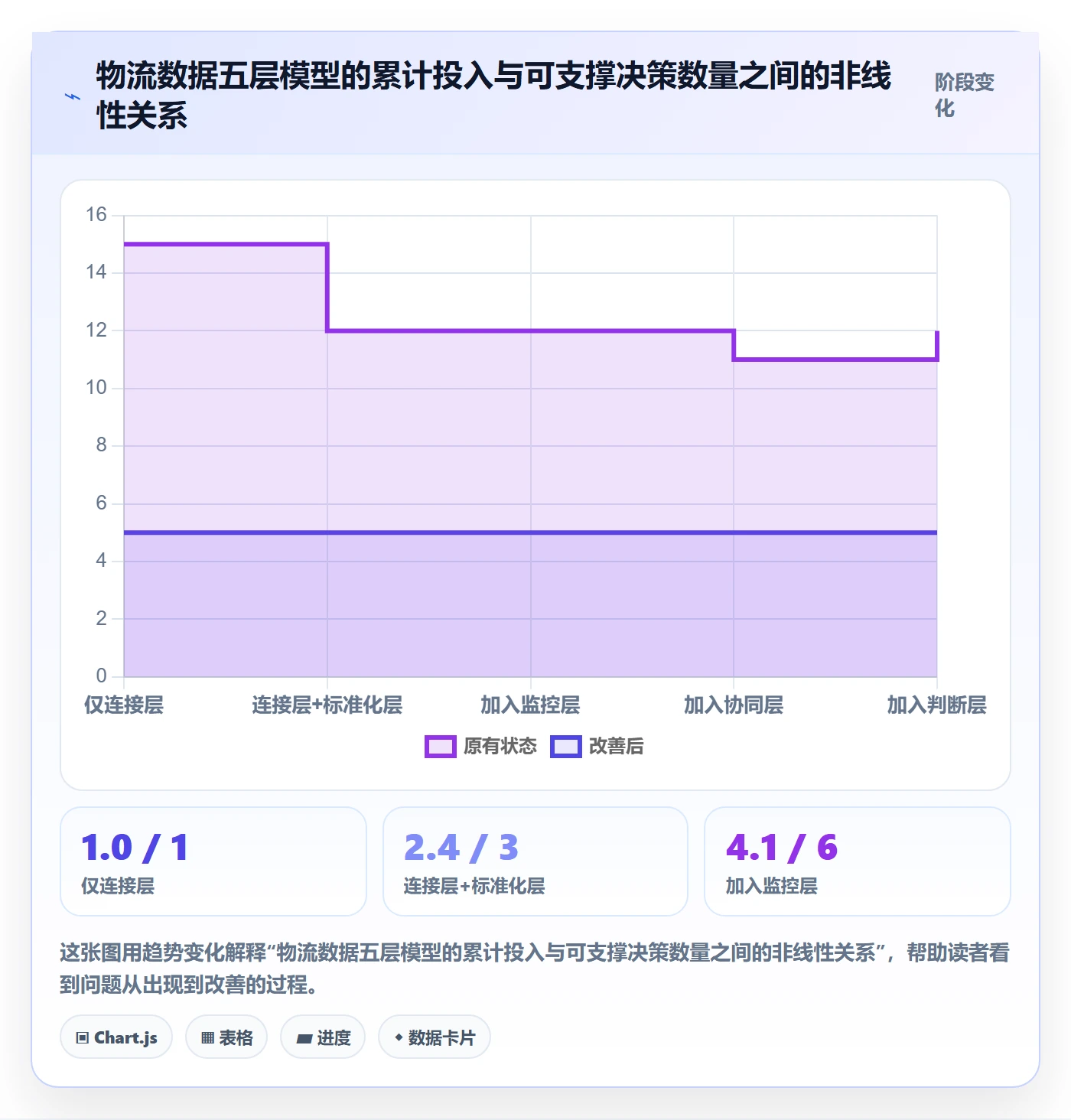
Task: Toggle the 原有状态 legend swatch
Action: [x=441, y=747]
